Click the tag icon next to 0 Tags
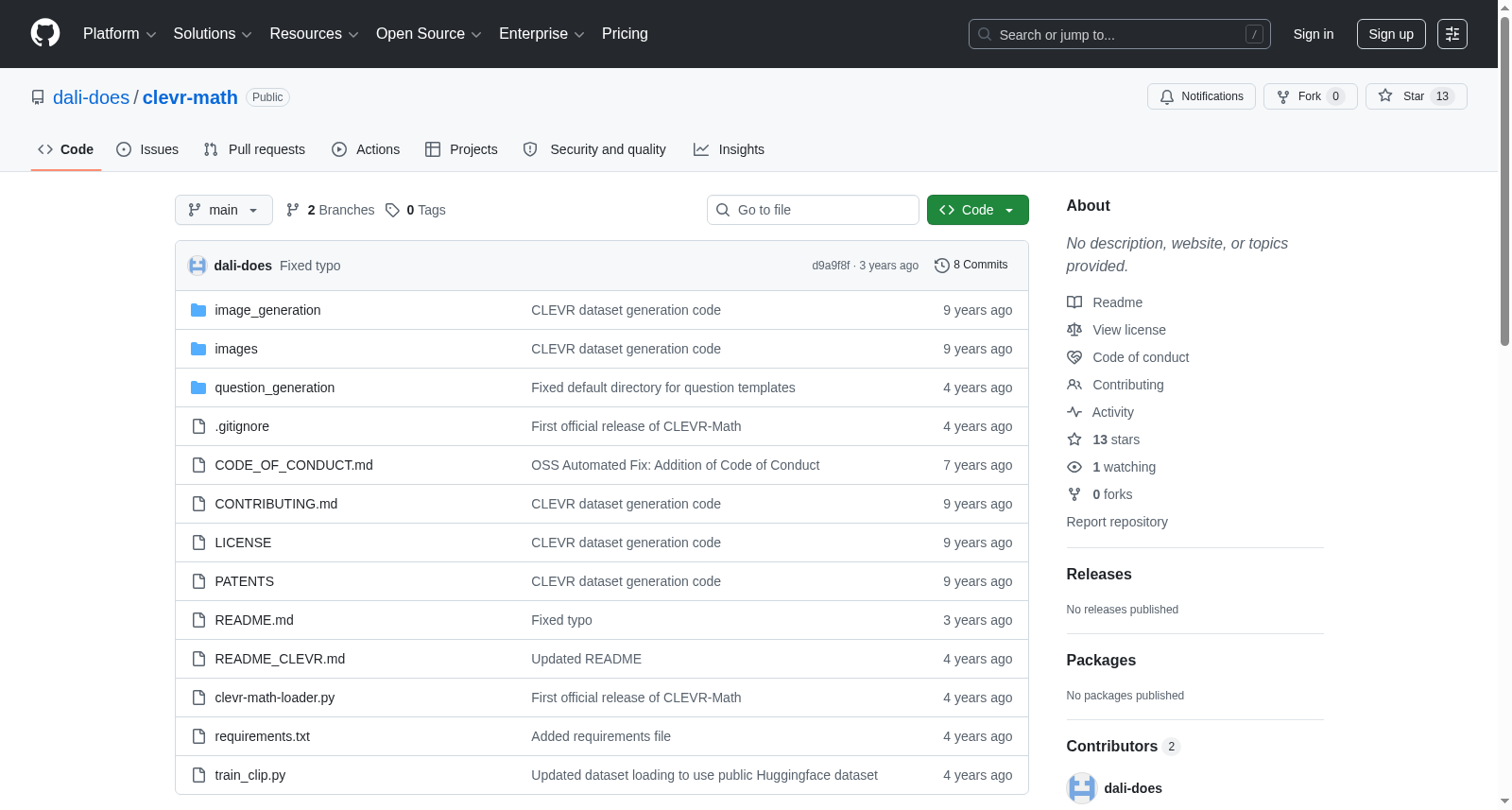1512x810 pixels. pos(392,210)
